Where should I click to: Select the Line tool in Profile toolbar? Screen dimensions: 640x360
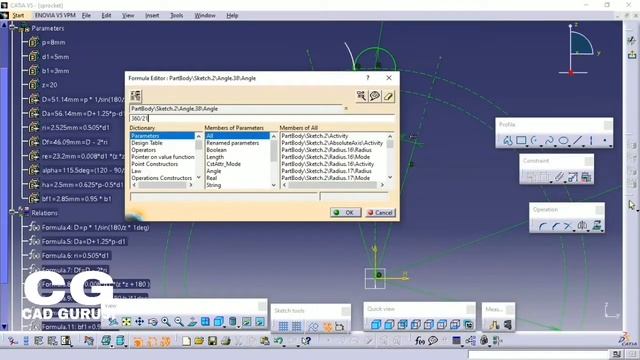click(577, 141)
